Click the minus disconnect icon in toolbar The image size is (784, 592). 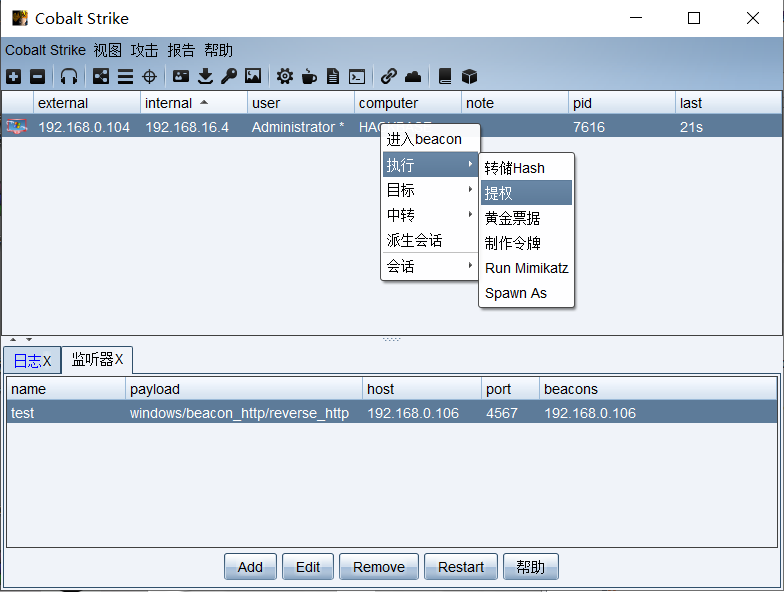click(37, 76)
